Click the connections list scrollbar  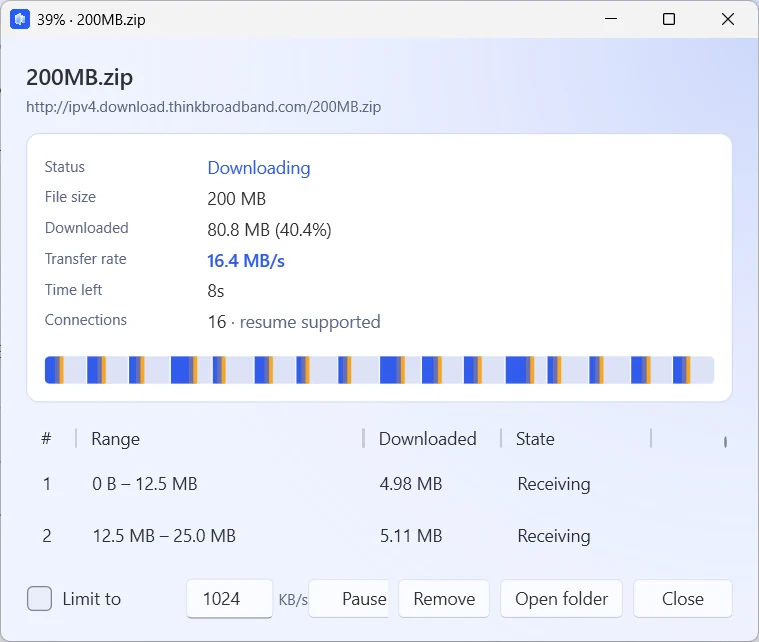pos(725,442)
